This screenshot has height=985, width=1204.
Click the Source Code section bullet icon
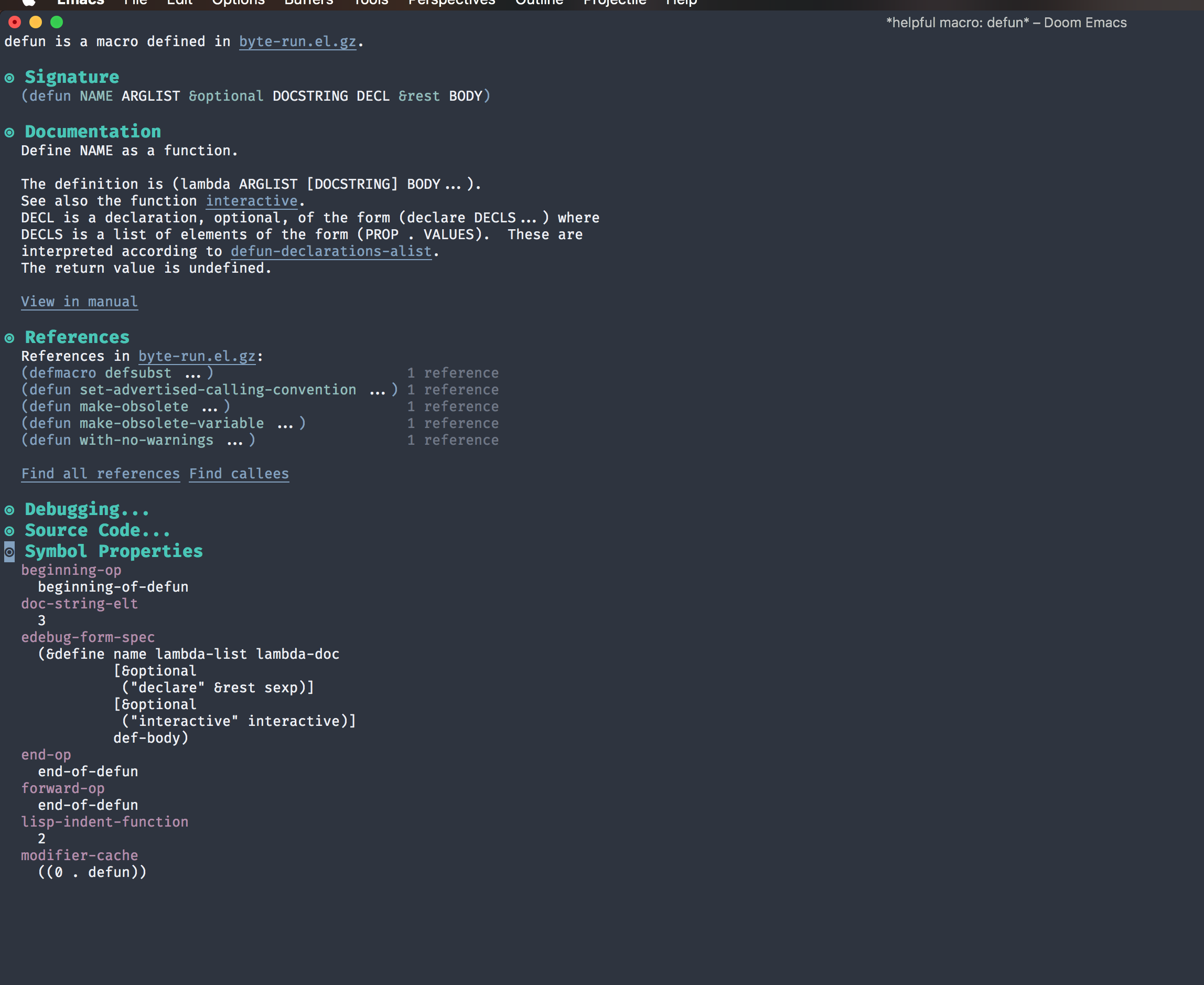[10, 530]
